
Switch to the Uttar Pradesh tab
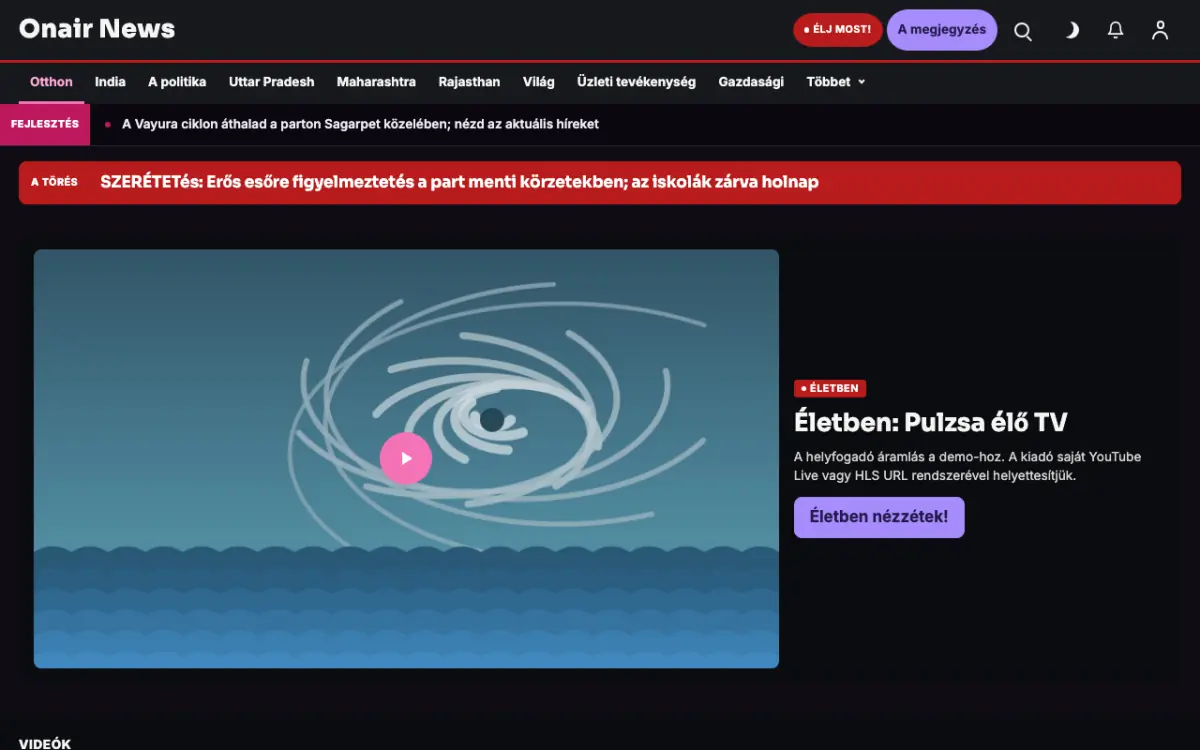coord(272,82)
